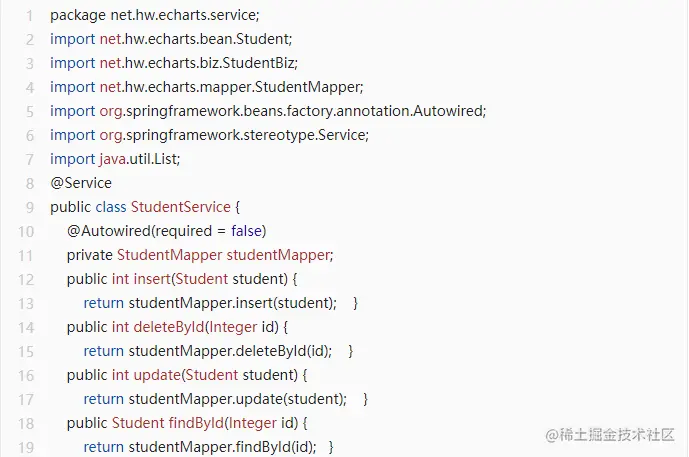Click the stereotype.Service import line
The height and width of the screenshot is (457, 689).
tap(209, 134)
